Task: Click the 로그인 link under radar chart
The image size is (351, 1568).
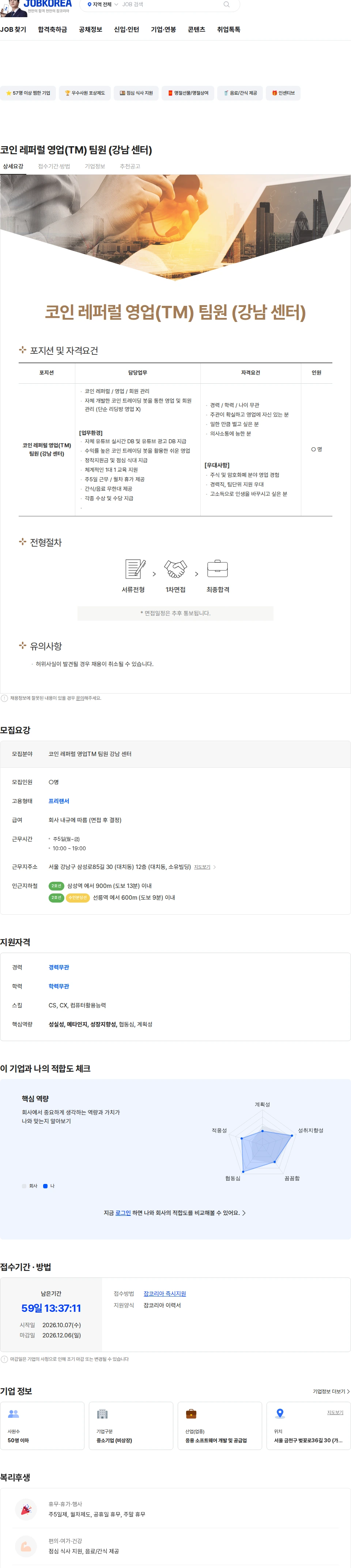Action: tap(123, 1212)
